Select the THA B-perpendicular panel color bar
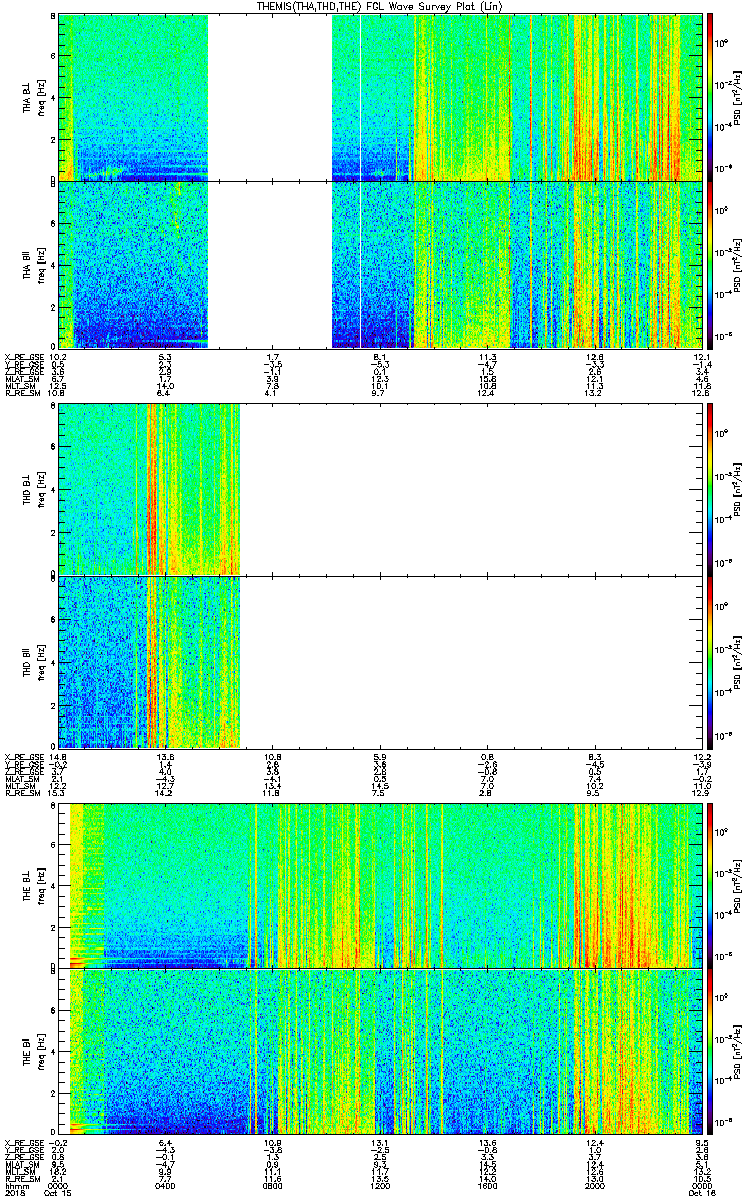Viewport: 750px width, 1200px height. click(709, 96)
